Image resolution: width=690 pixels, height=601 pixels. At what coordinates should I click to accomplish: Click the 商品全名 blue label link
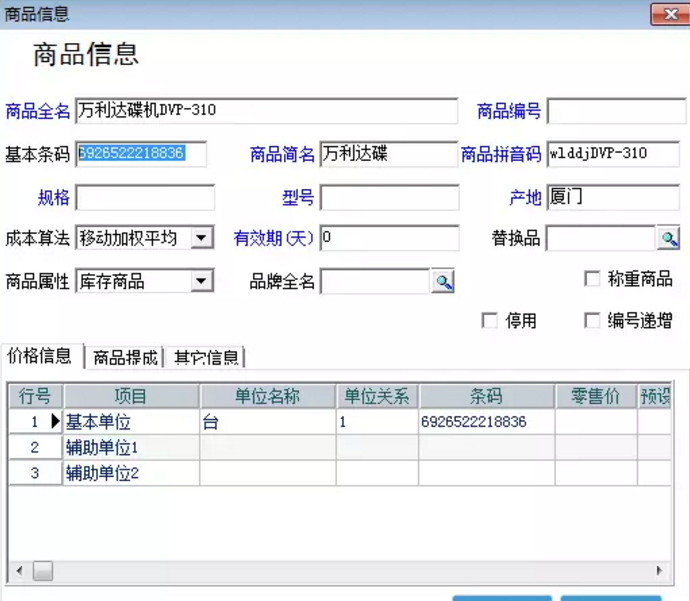click(x=38, y=111)
